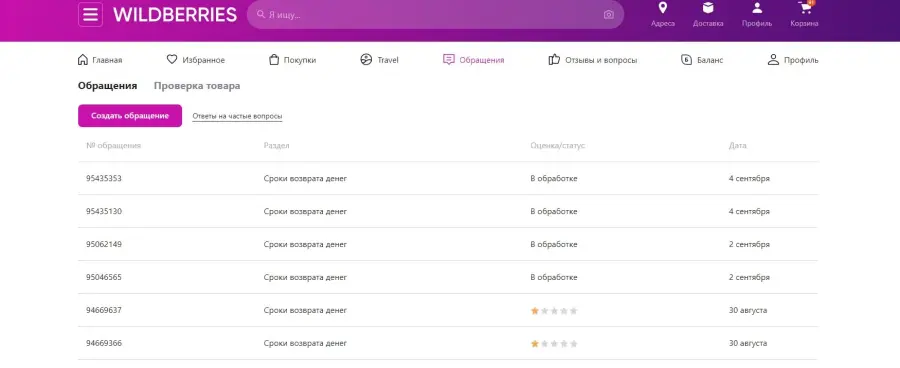Click the Дата column header
This screenshot has height=368, width=900.
point(738,146)
